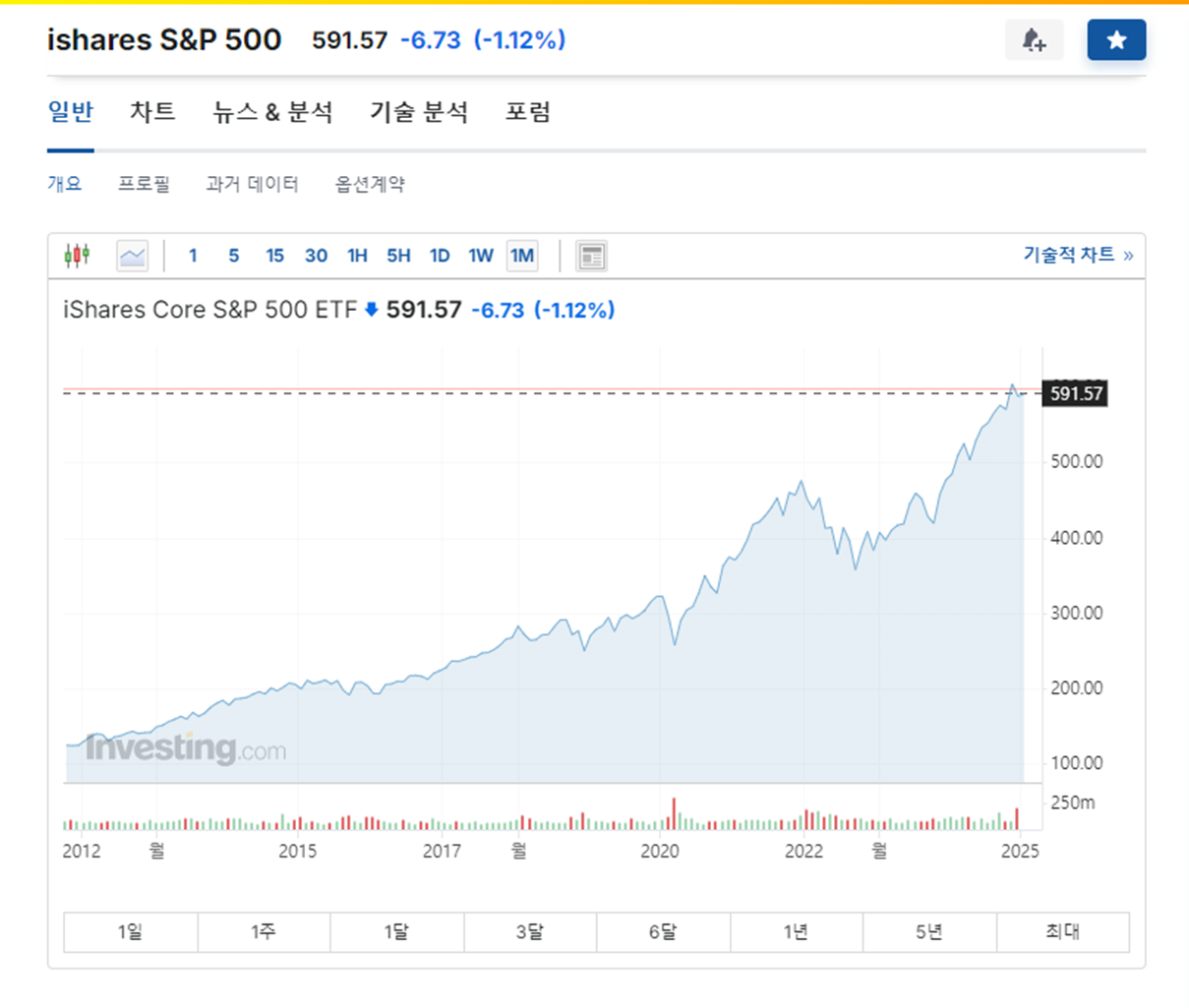Click the 300.00 price axis label

coord(1077,613)
